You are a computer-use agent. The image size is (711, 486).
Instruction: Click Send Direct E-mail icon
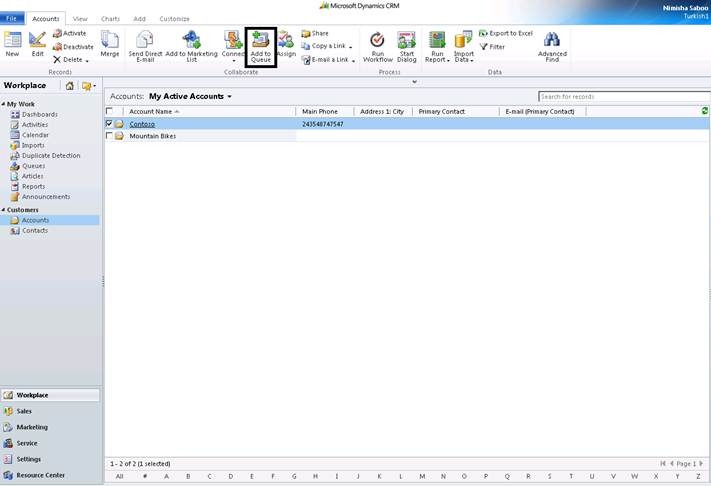[x=144, y=40]
